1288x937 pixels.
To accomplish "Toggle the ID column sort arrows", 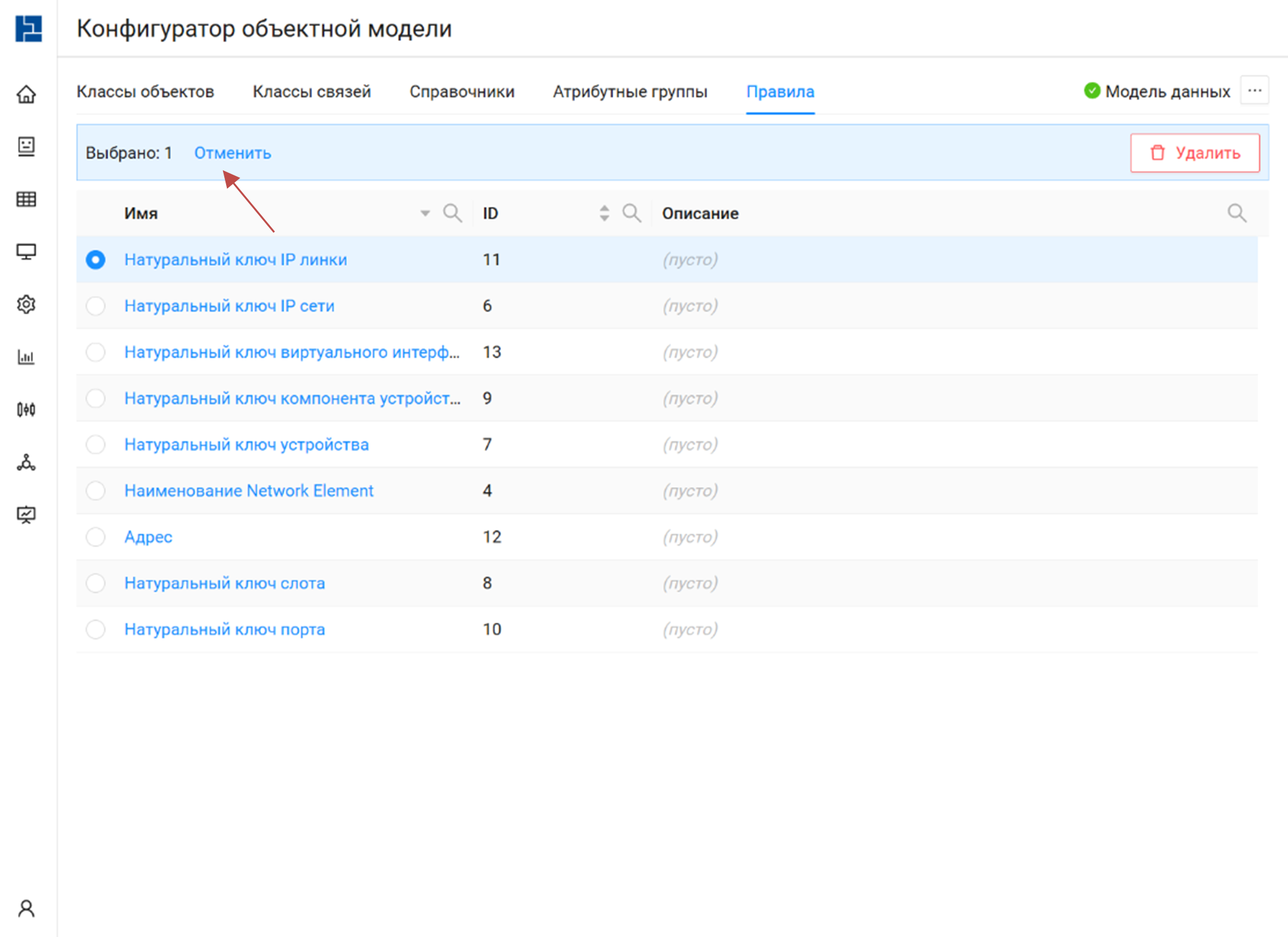I will click(604, 213).
